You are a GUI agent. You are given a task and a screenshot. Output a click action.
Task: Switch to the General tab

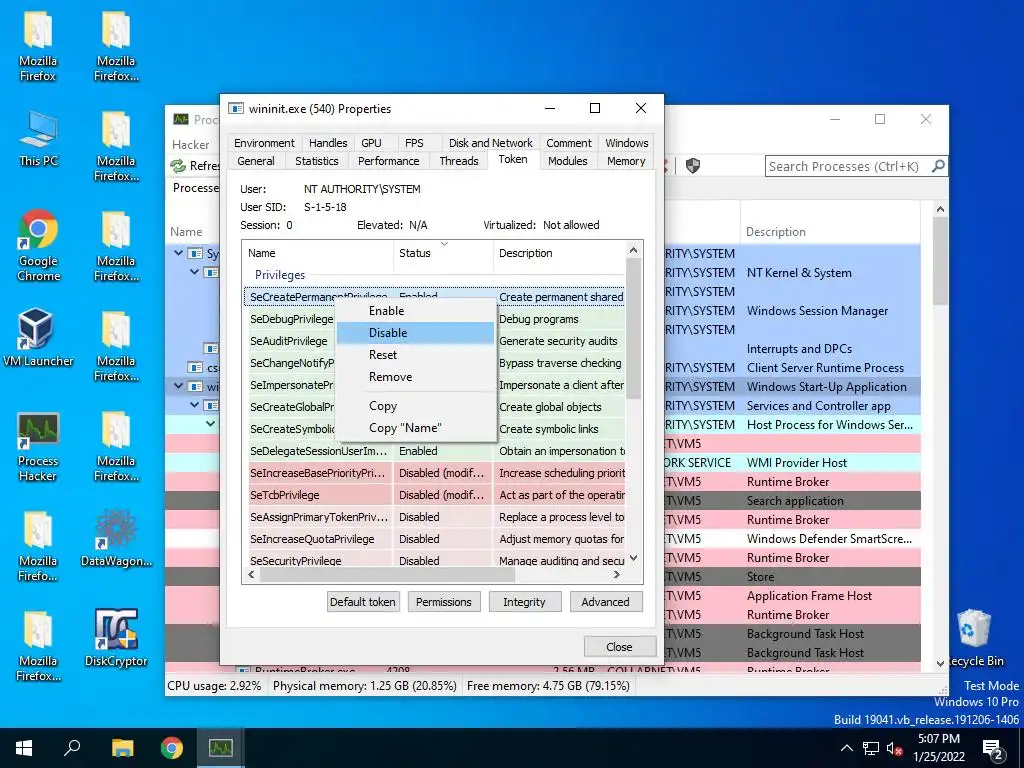[x=256, y=161]
